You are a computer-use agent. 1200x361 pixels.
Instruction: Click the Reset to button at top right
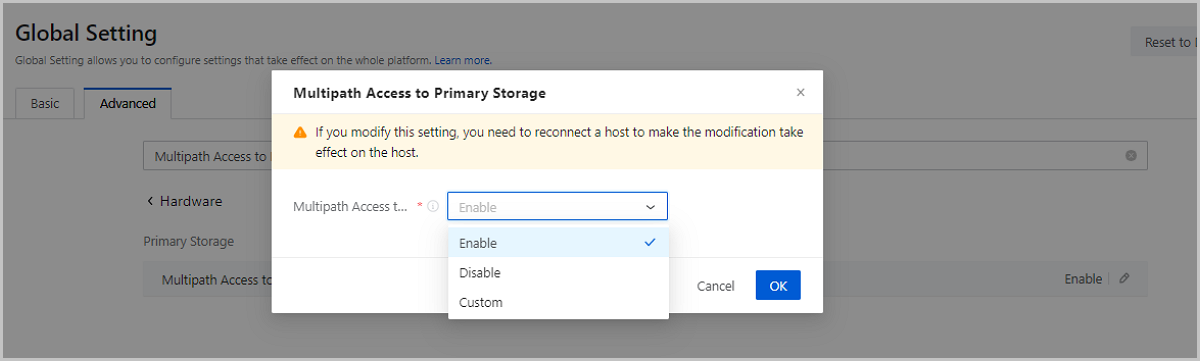(x=1164, y=42)
